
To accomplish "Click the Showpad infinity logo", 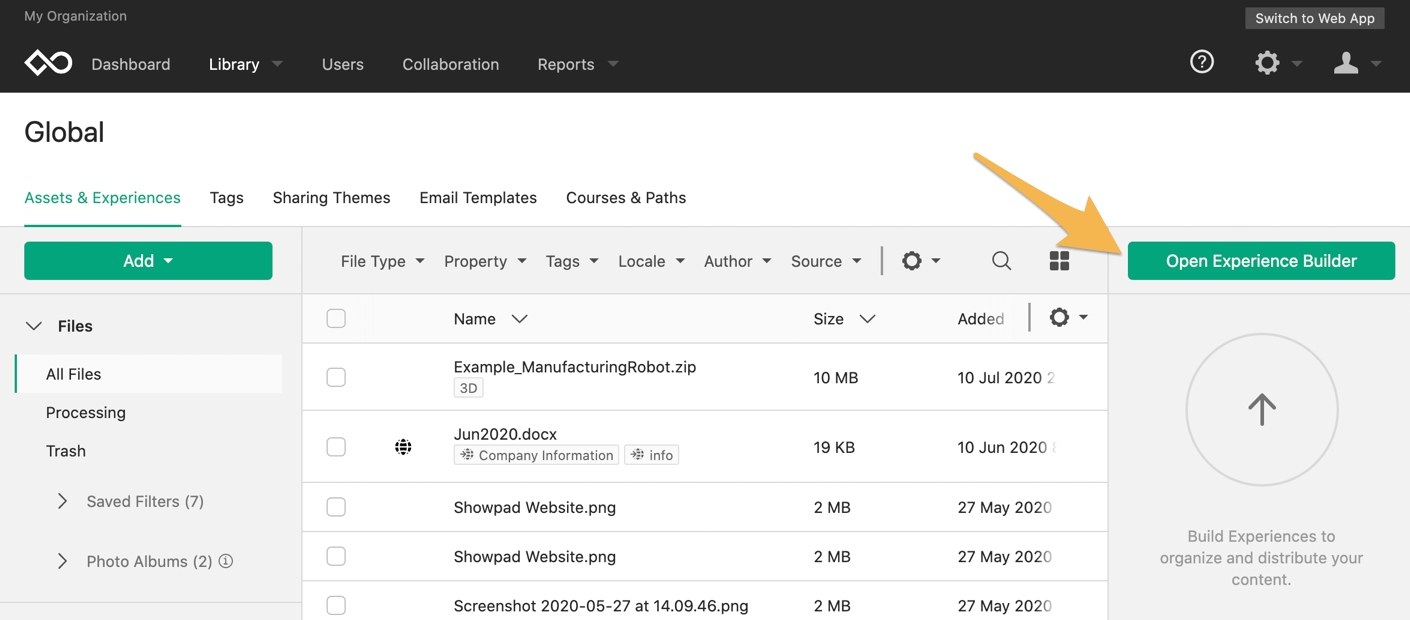I will [x=48, y=63].
